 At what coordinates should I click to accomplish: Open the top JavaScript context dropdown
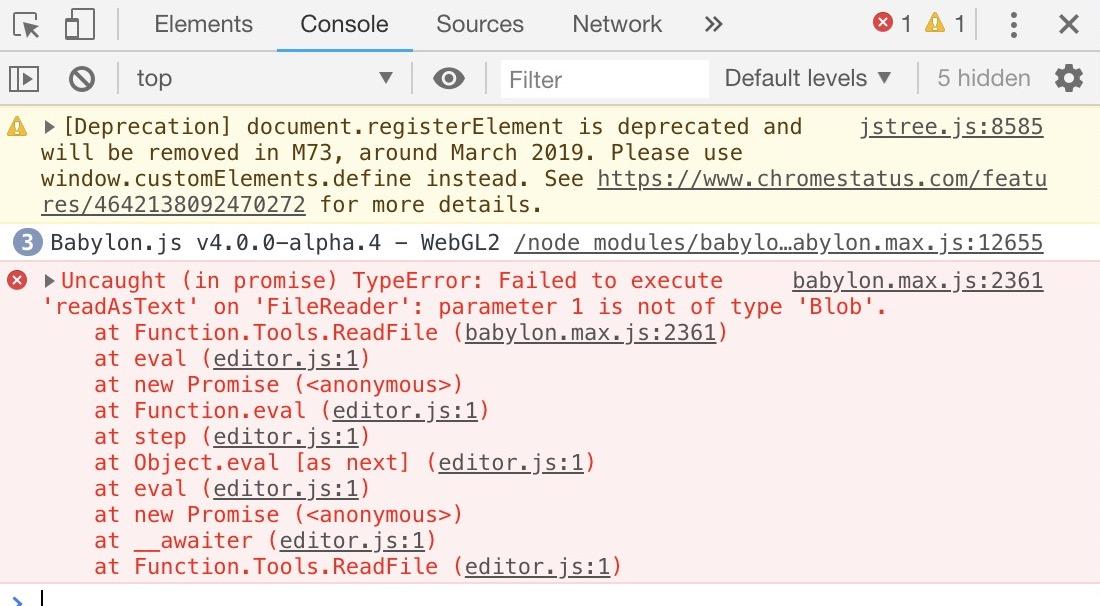[x=264, y=78]
